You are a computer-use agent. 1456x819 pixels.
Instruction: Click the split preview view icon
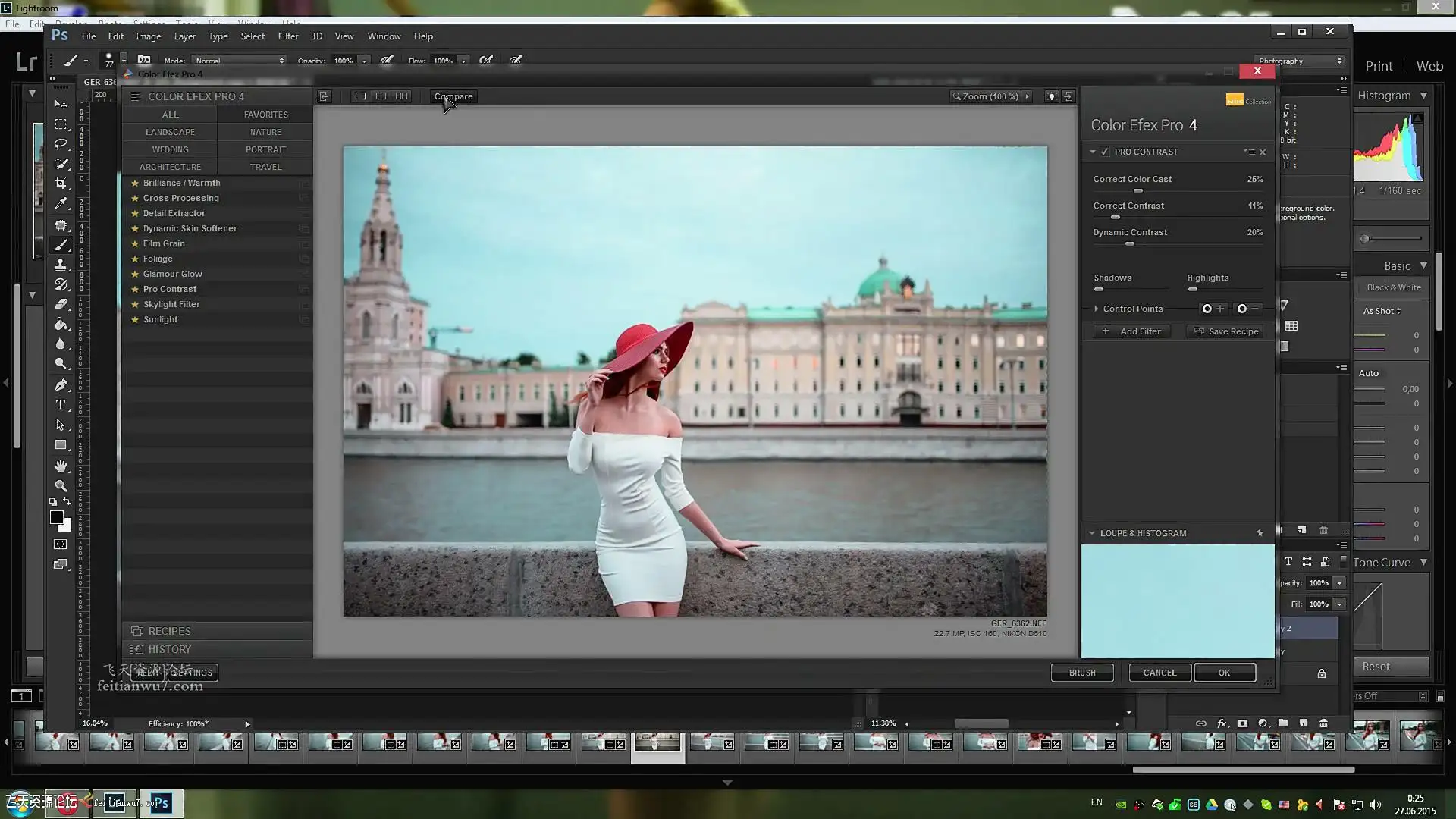tap(381, 96)
